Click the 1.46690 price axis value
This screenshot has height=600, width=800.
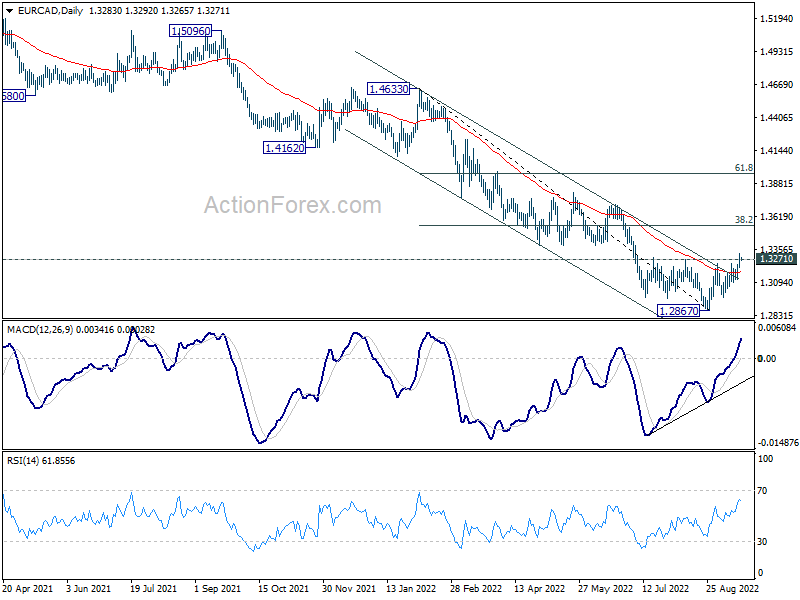[777, 85]
